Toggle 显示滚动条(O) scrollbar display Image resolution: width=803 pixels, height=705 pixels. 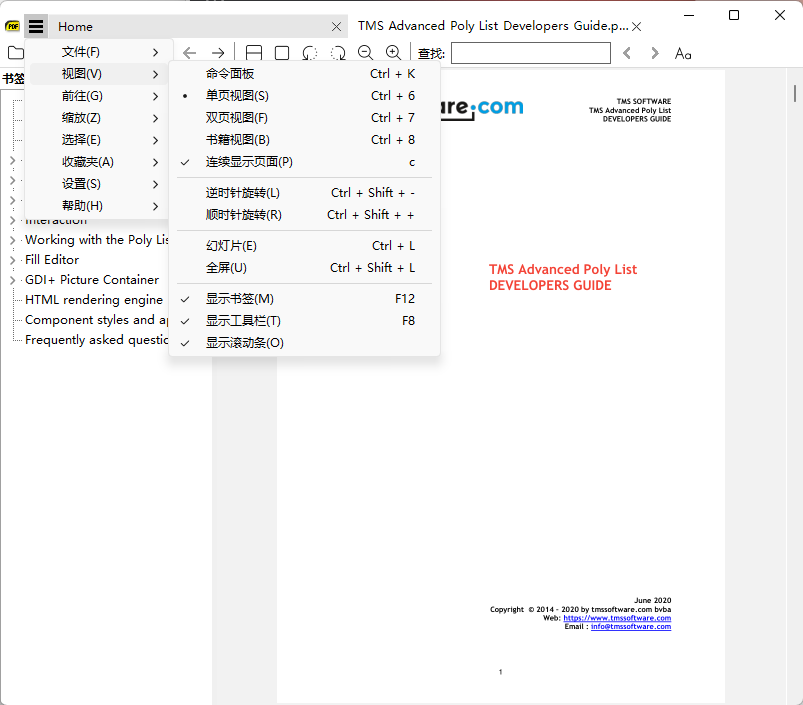pos(304,343)
